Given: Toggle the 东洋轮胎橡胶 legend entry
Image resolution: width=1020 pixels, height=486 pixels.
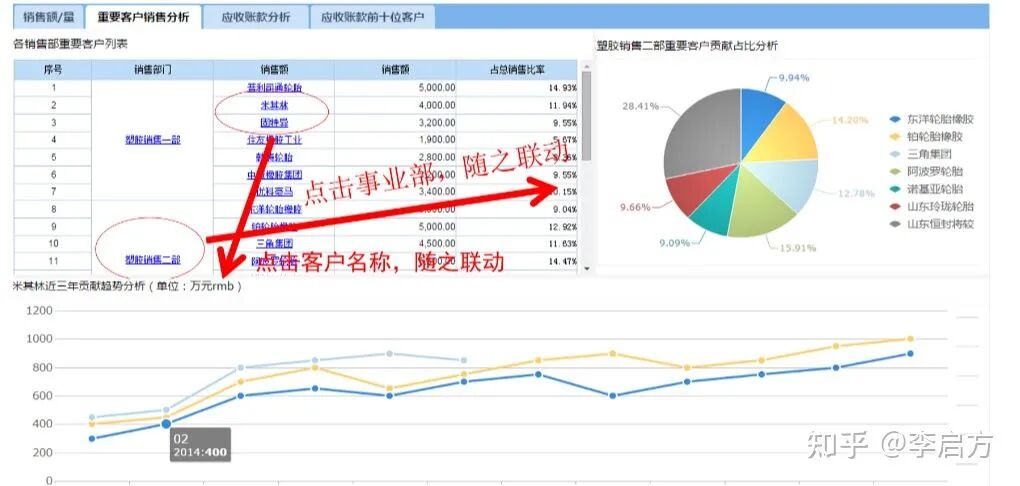Looking at the screenshot, I should (932, 119).
